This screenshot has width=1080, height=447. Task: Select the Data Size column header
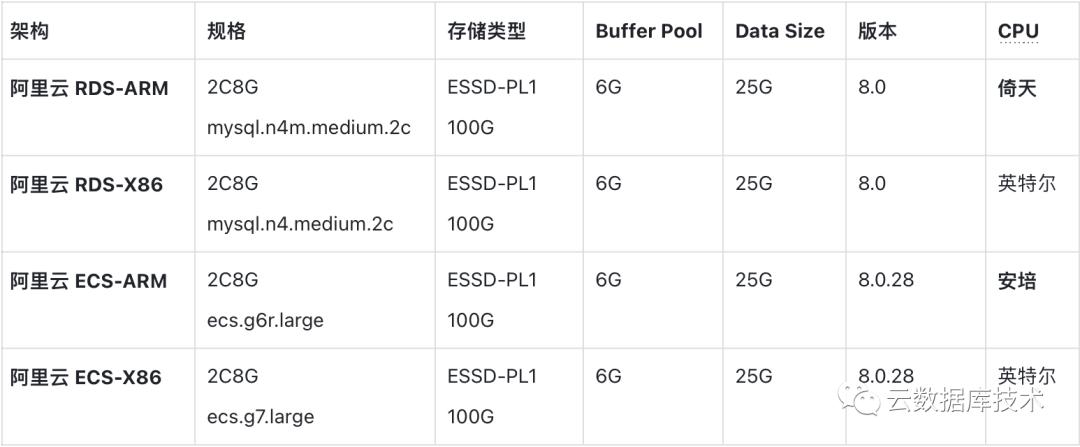pos(780,31)
